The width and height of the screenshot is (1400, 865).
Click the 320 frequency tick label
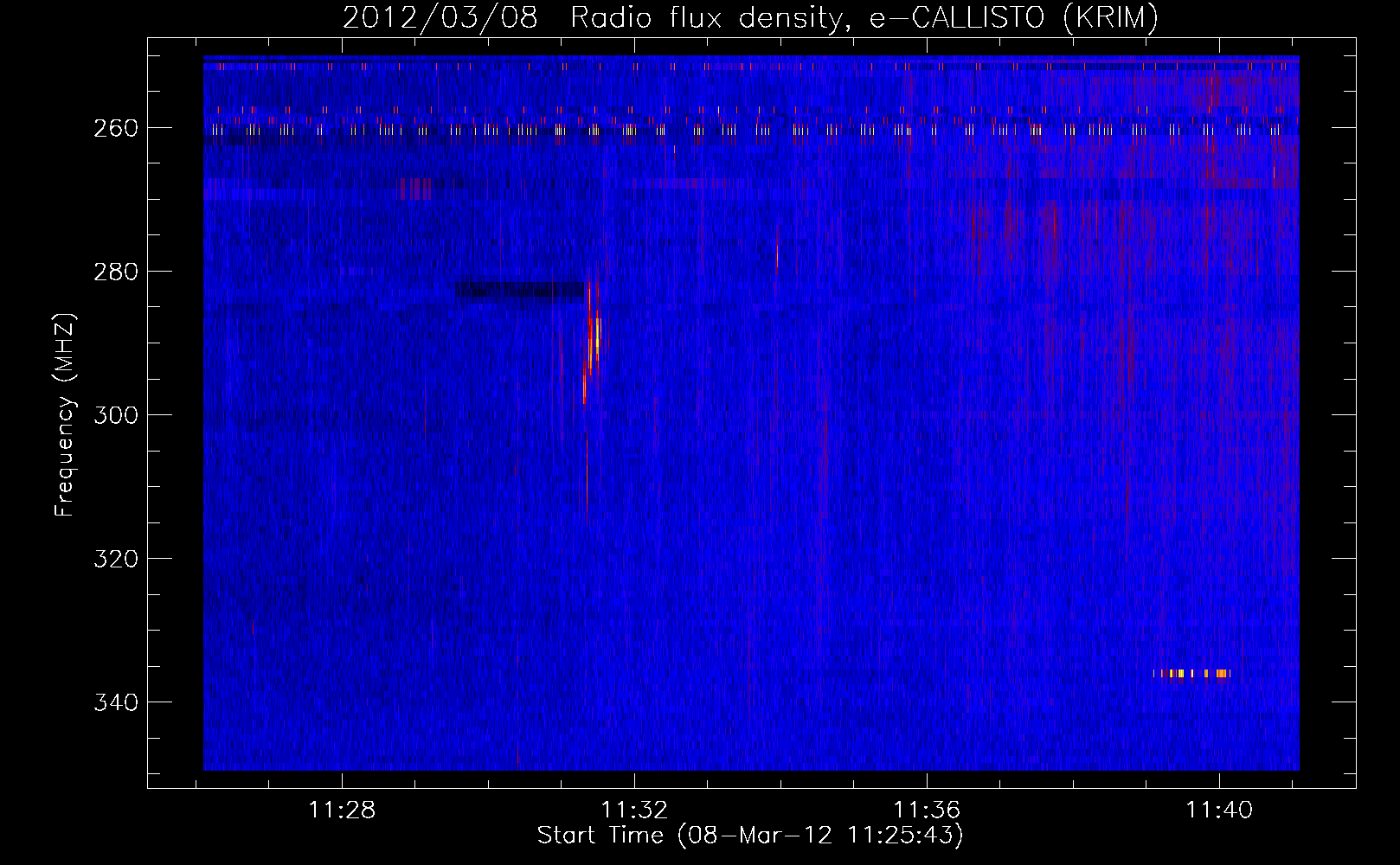(116, 559)
